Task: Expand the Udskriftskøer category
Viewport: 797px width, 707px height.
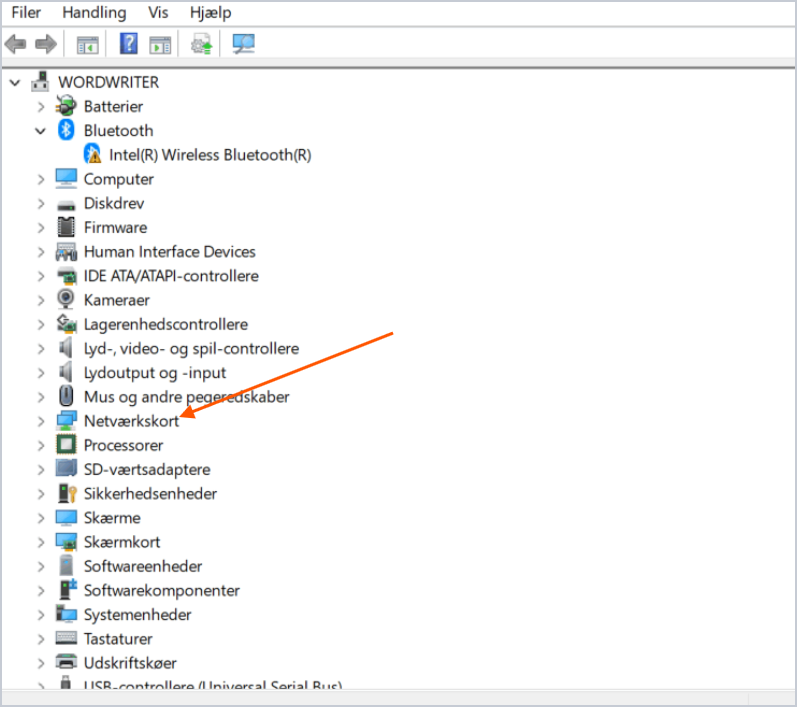Action: 41,663
